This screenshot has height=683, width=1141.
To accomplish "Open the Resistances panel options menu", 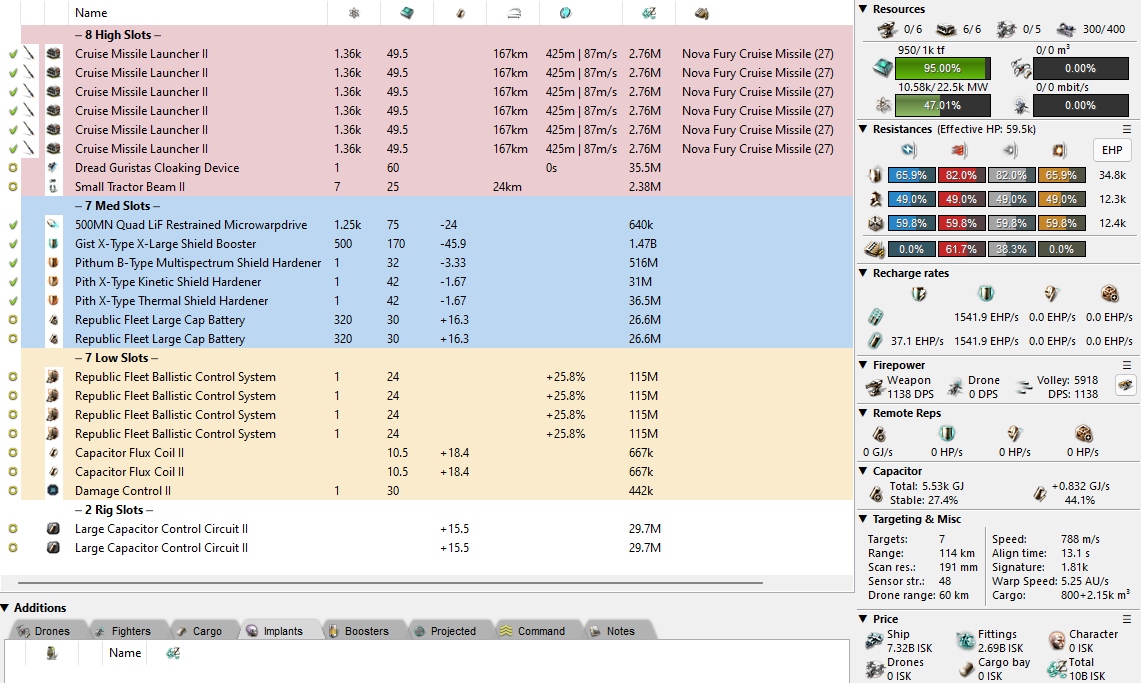I will [1127, 129].
